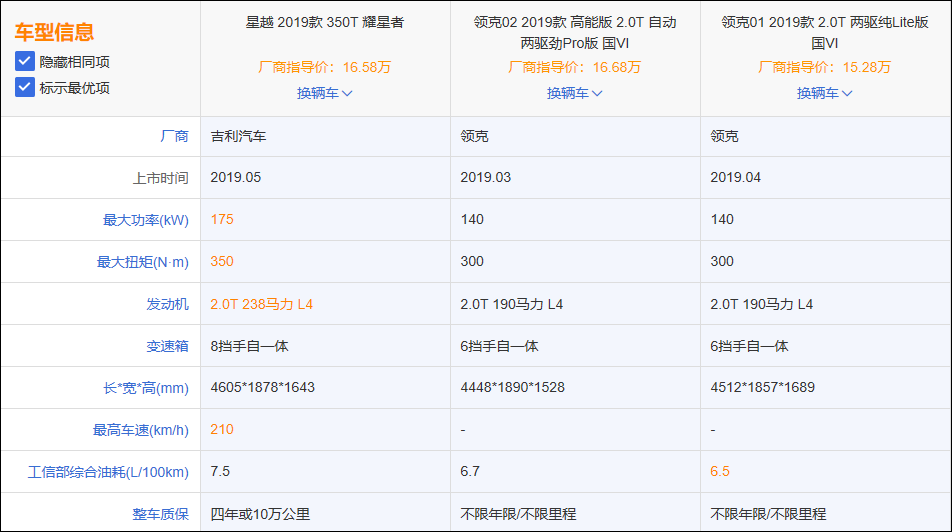The height and width of the screenshot is (532, 952).
Task: Toggle the 隐藏相同项 checkbox
Action: point(25,62)
